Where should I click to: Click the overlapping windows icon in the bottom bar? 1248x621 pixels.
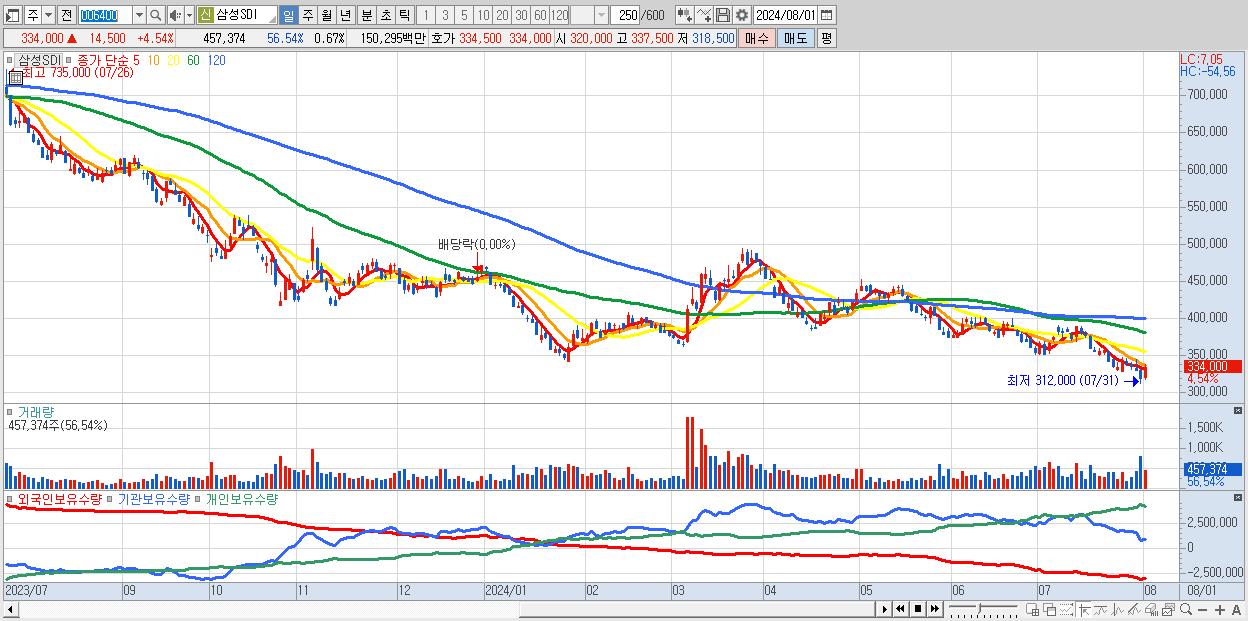(1050, 609)
